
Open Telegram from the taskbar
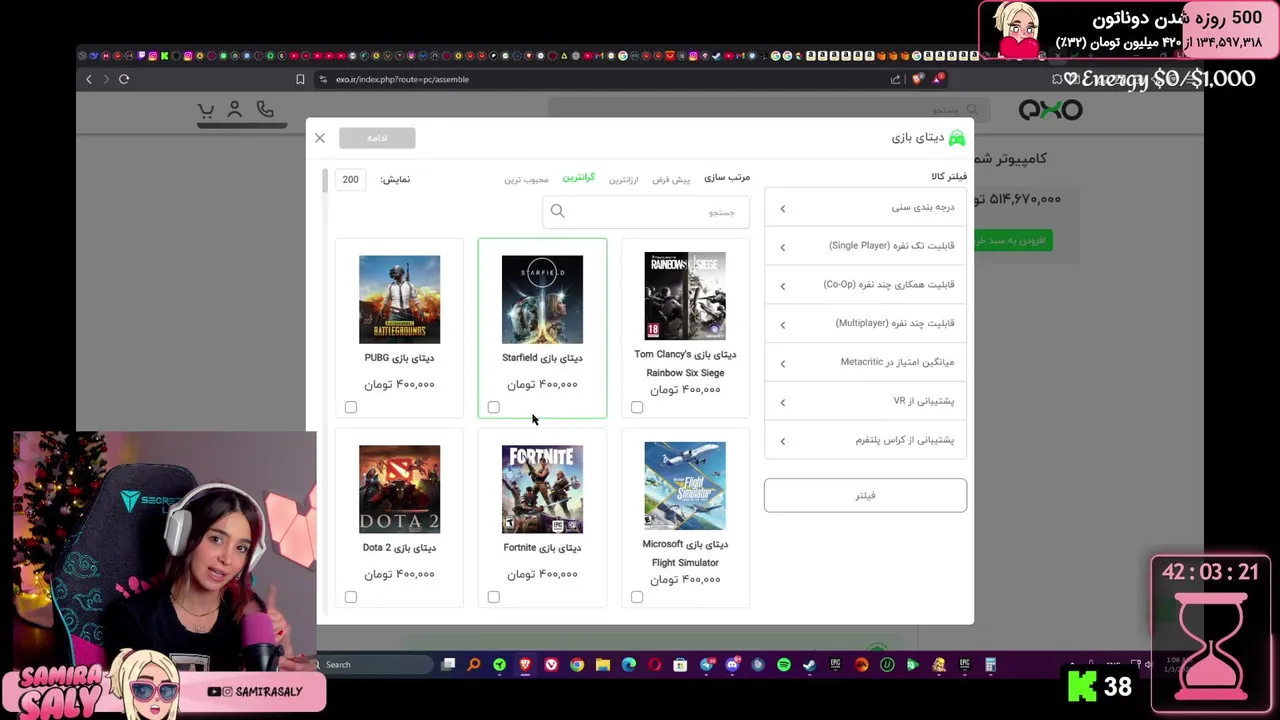[707, 665]
